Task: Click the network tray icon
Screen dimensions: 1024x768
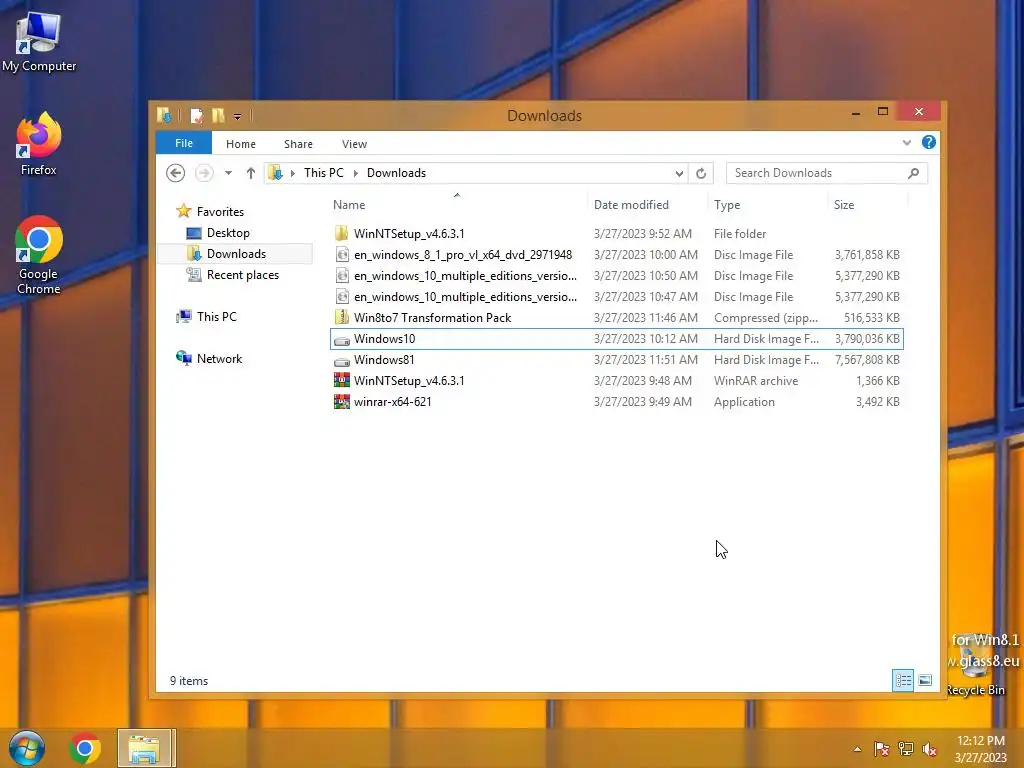Action: [x=905, y=749]
